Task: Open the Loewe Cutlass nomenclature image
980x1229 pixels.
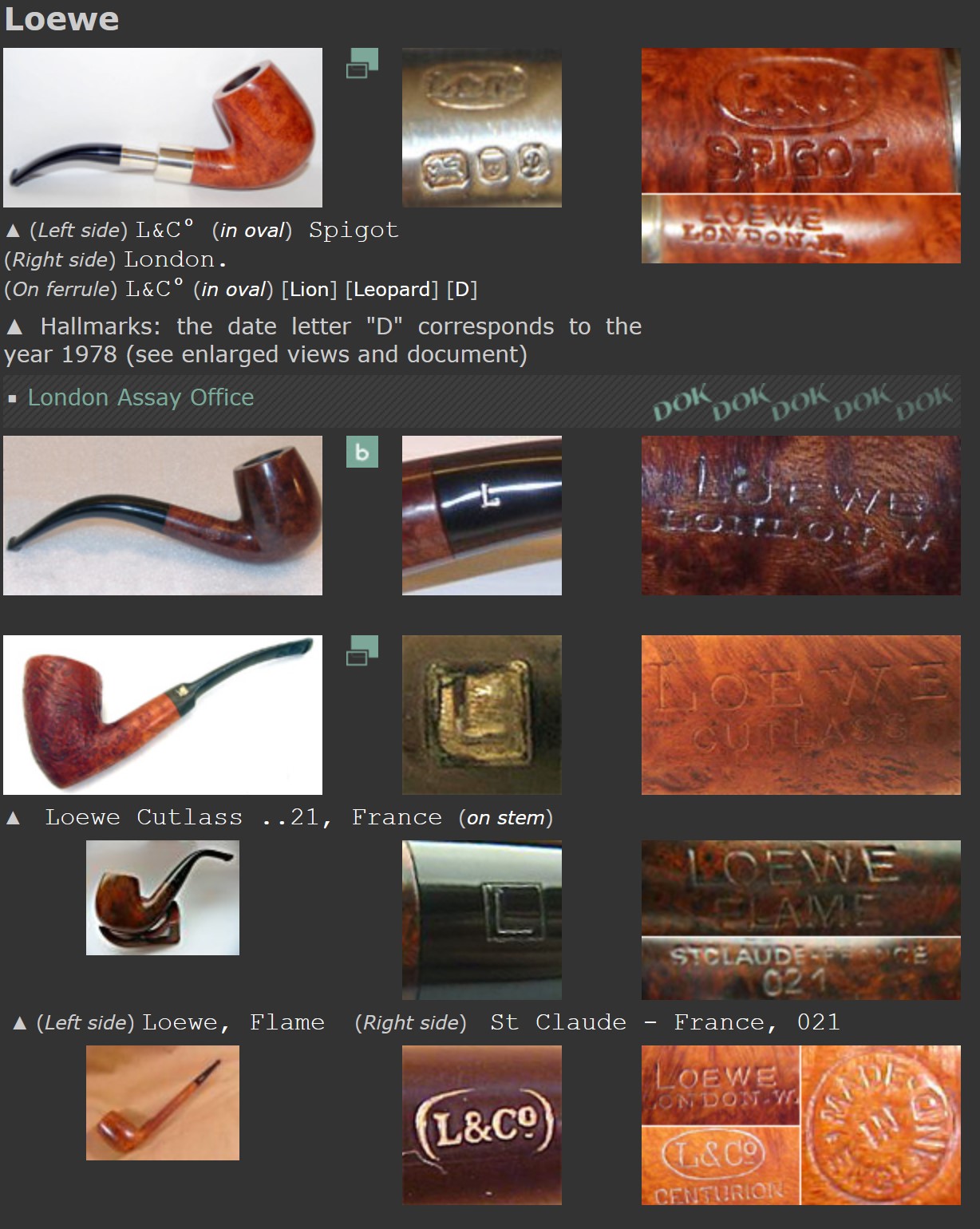Action: (x=801, y=715)
